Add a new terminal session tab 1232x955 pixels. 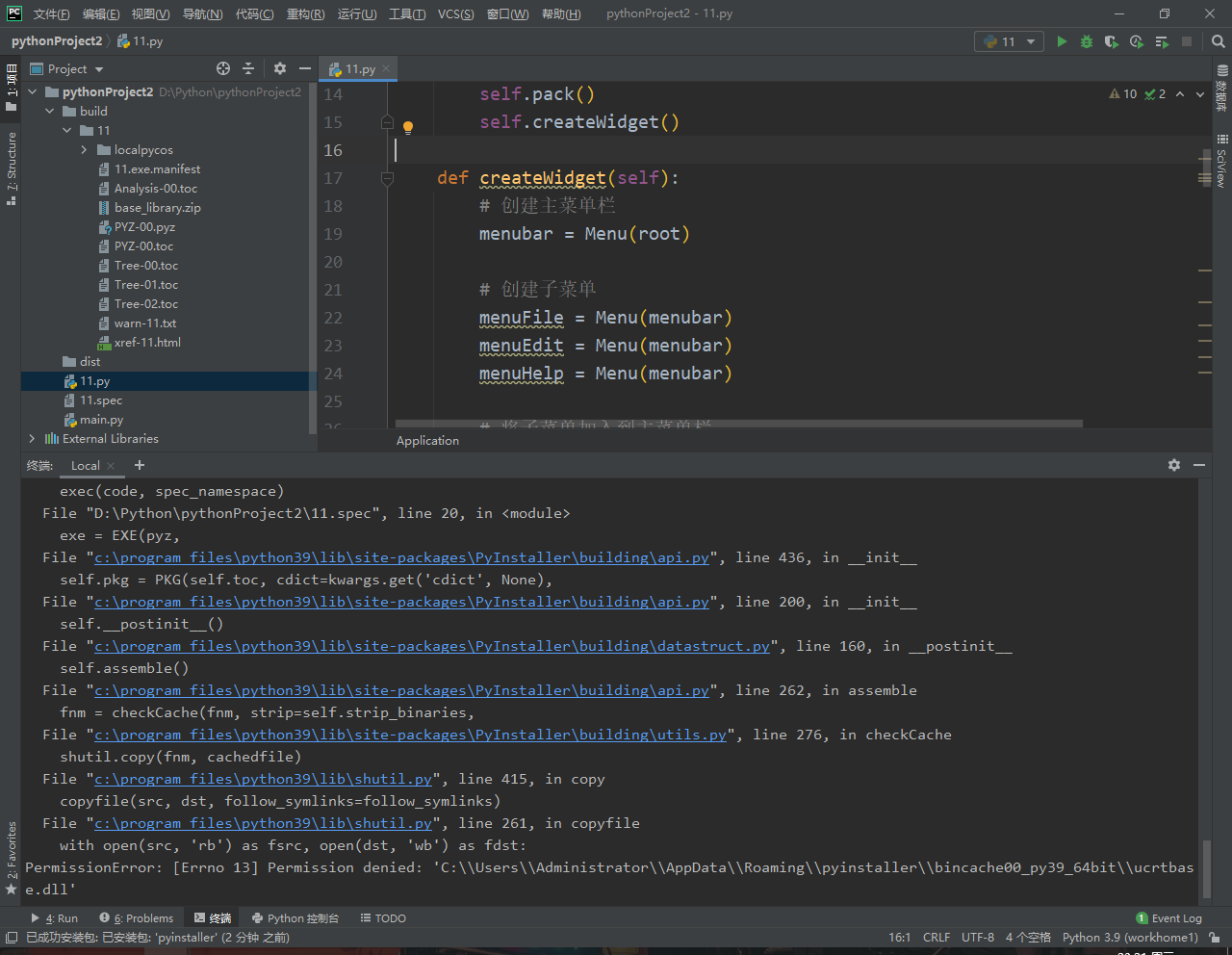click(x=140, y=465)
